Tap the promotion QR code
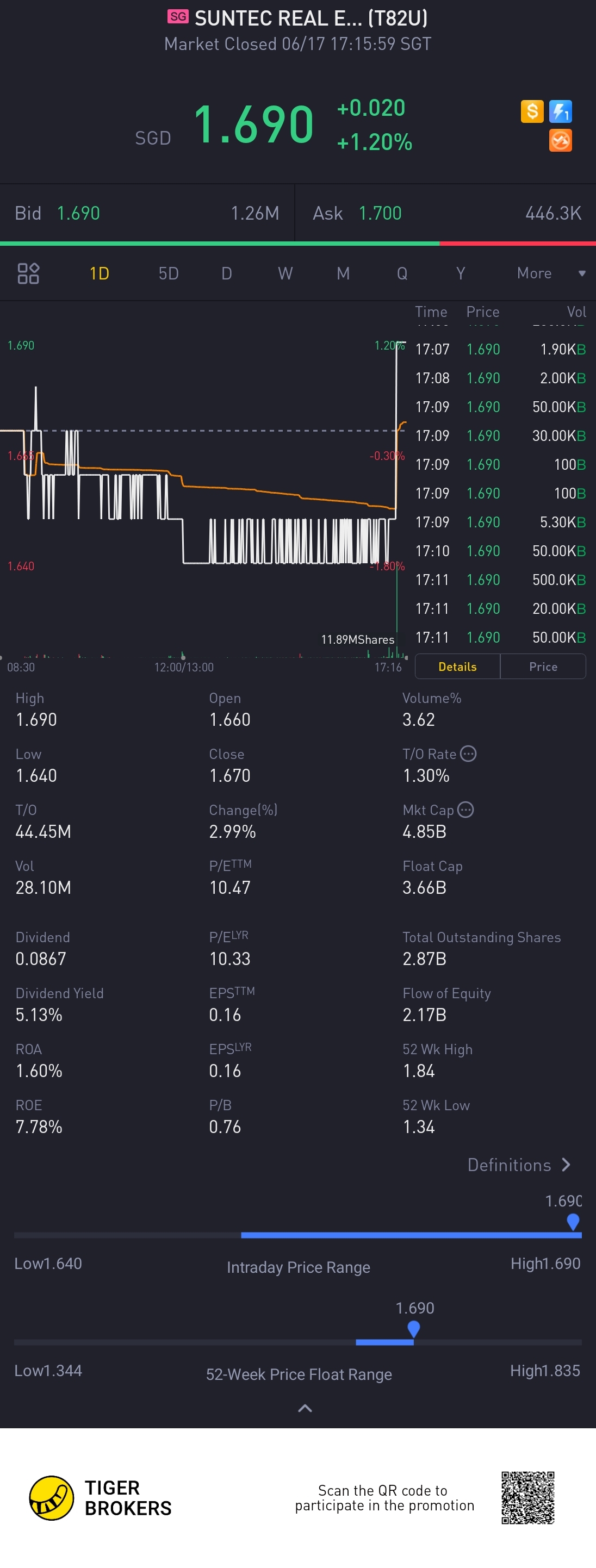 coord(528,1497)
